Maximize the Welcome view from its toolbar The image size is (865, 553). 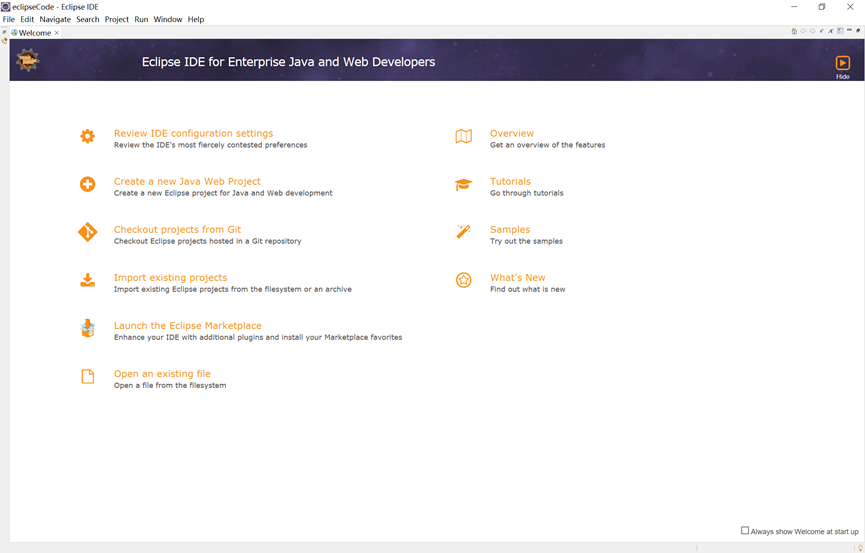858,30
